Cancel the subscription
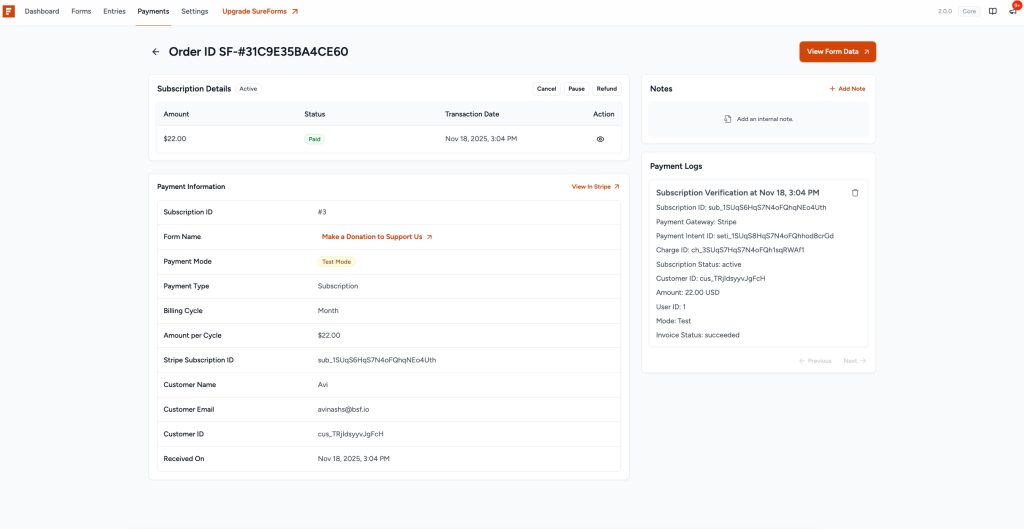 click(546, 89)
